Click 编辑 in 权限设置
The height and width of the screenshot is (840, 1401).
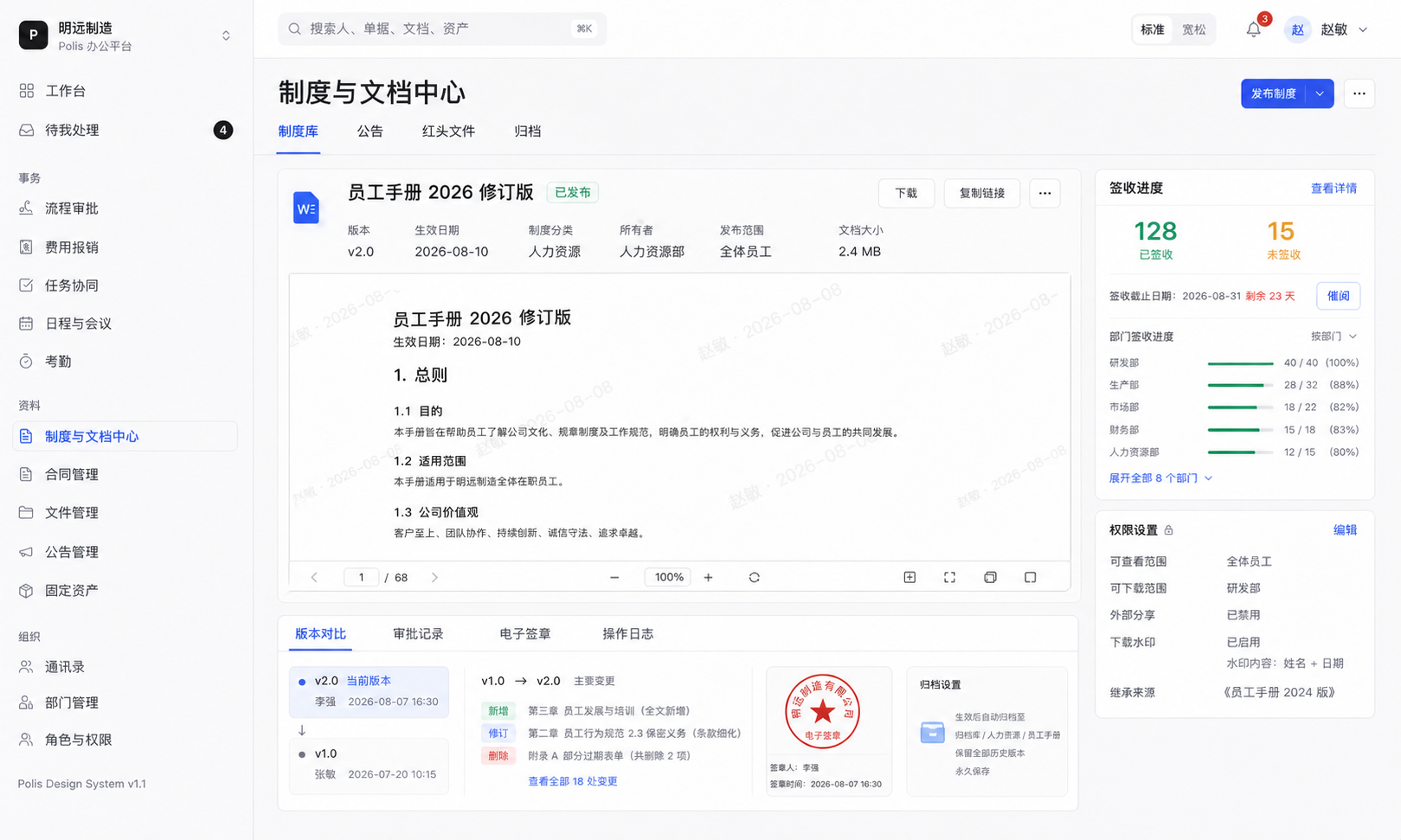click(x=1345, y=530)
